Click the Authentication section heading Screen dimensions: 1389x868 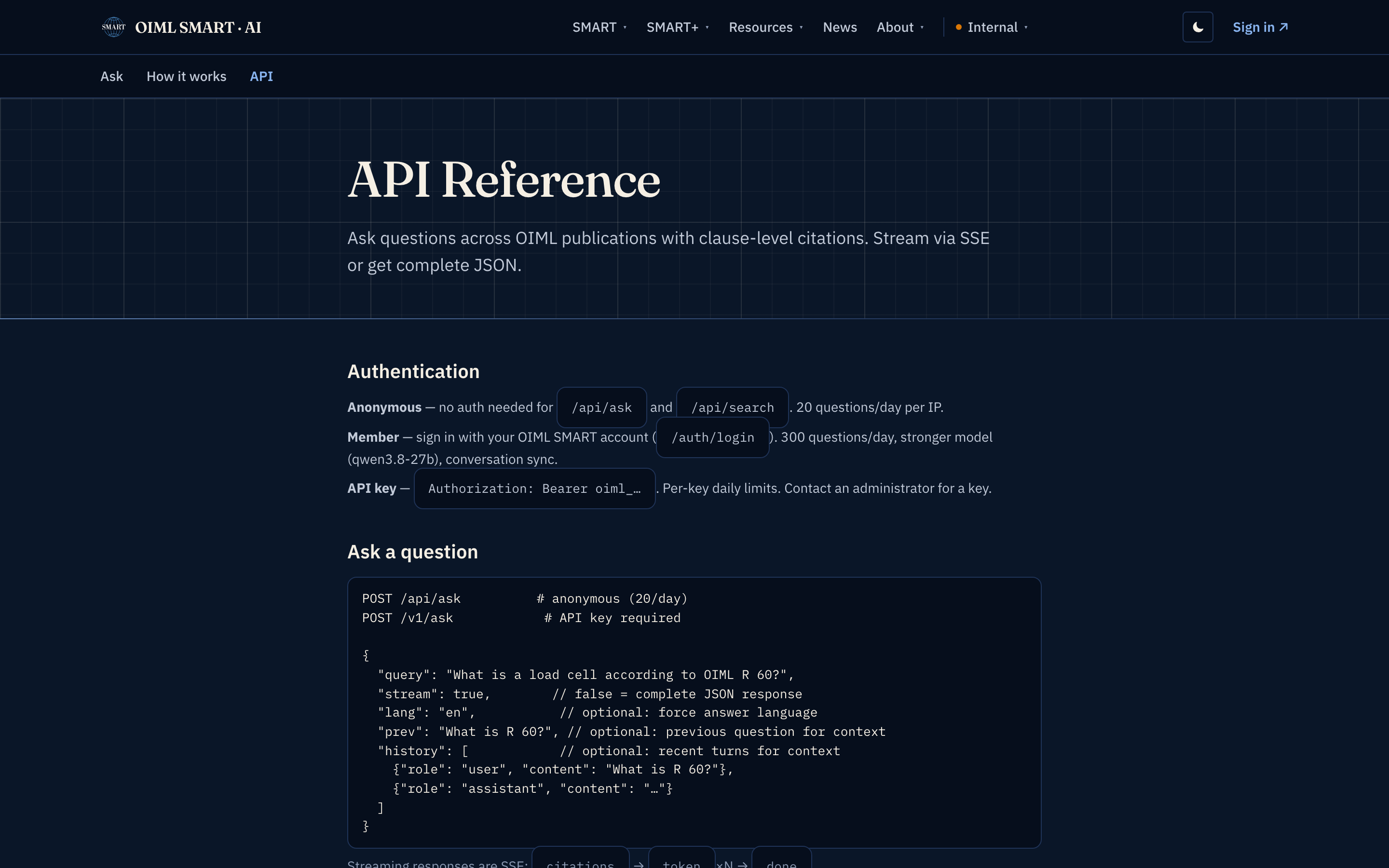tap(413, 371)
